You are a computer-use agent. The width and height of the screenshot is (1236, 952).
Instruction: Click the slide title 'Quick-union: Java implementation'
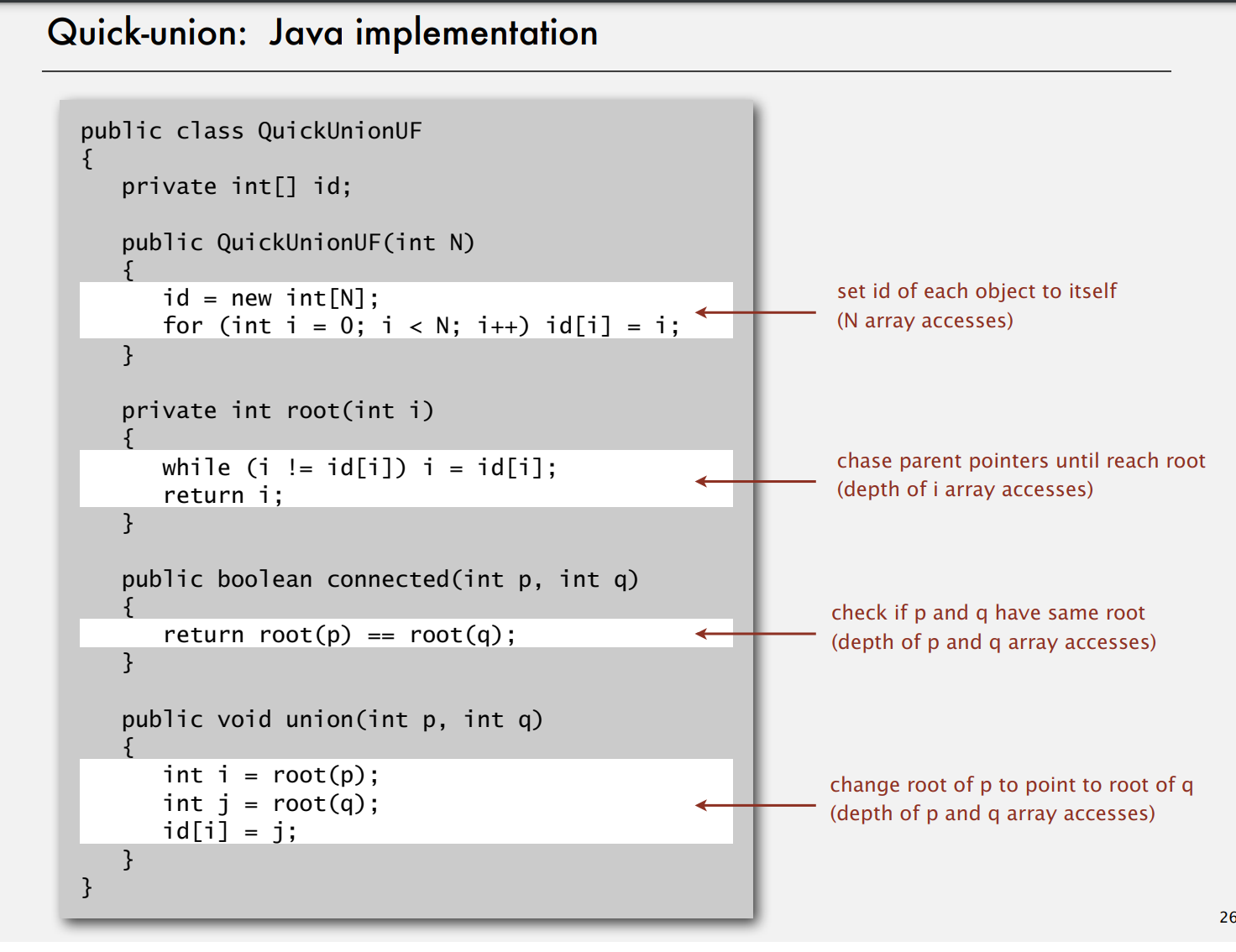pyautogui.click(x=322, y=34)
